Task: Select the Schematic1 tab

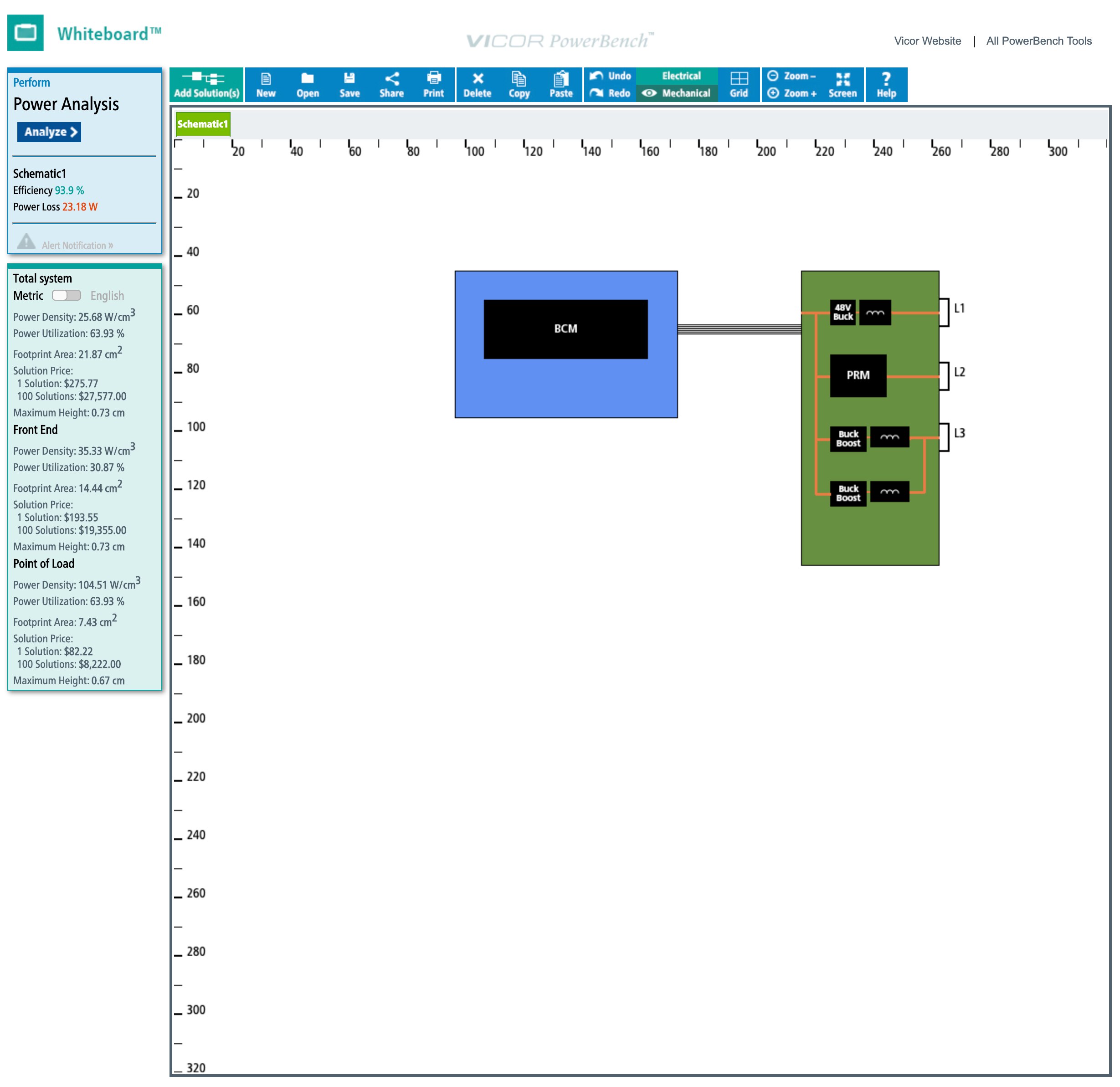Action: 203,123
